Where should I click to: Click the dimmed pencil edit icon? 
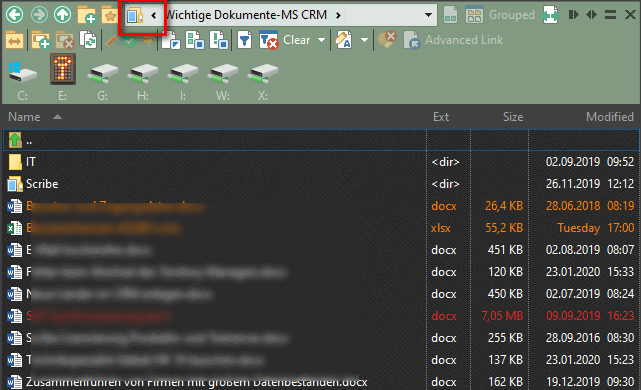(110, 40)
